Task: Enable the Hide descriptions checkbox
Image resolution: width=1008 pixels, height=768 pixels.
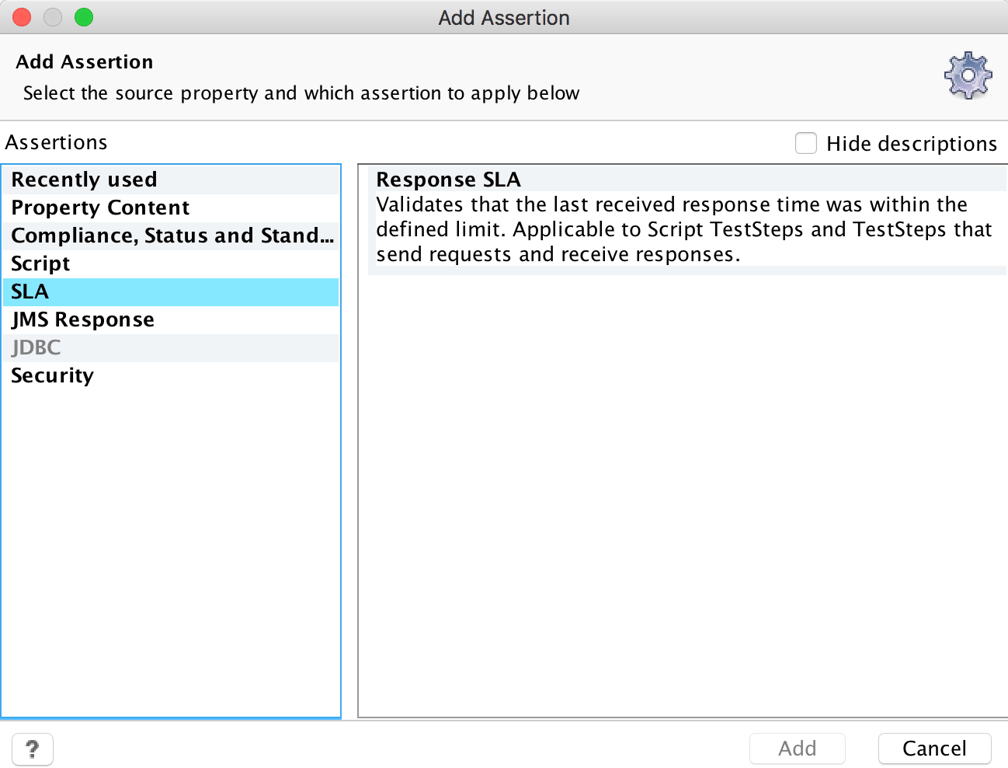Action: pos(806,143)
